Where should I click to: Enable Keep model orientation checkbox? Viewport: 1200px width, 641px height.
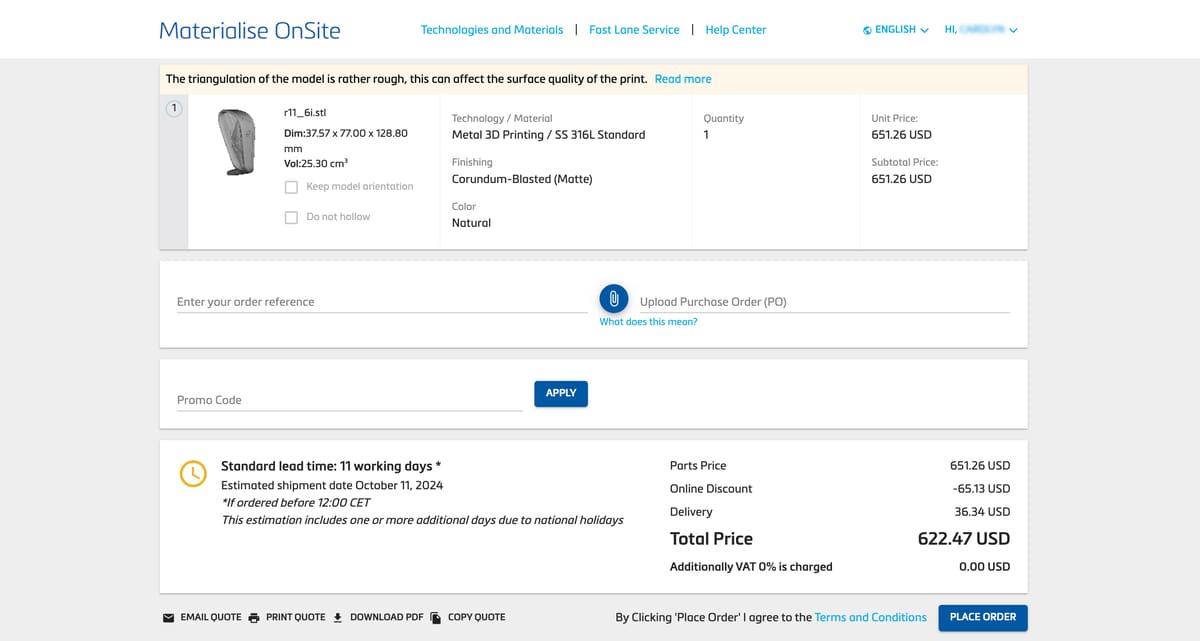[291, 187]
